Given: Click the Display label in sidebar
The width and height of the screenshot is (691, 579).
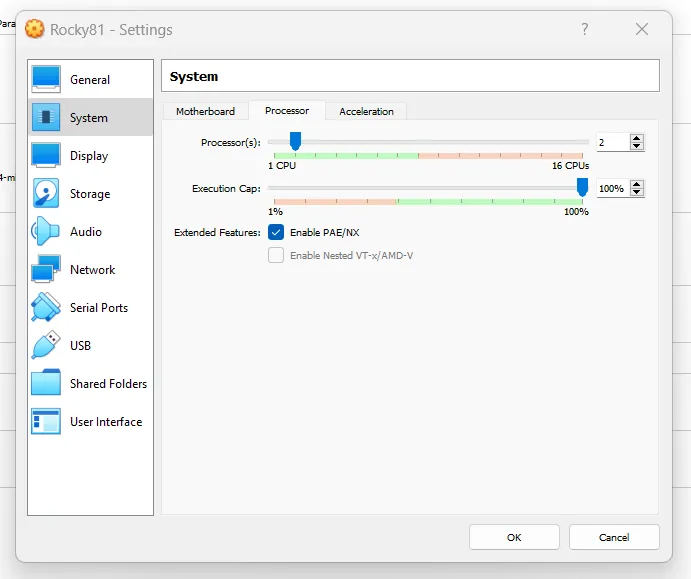Looking at the screenshot, I should 89,156.
